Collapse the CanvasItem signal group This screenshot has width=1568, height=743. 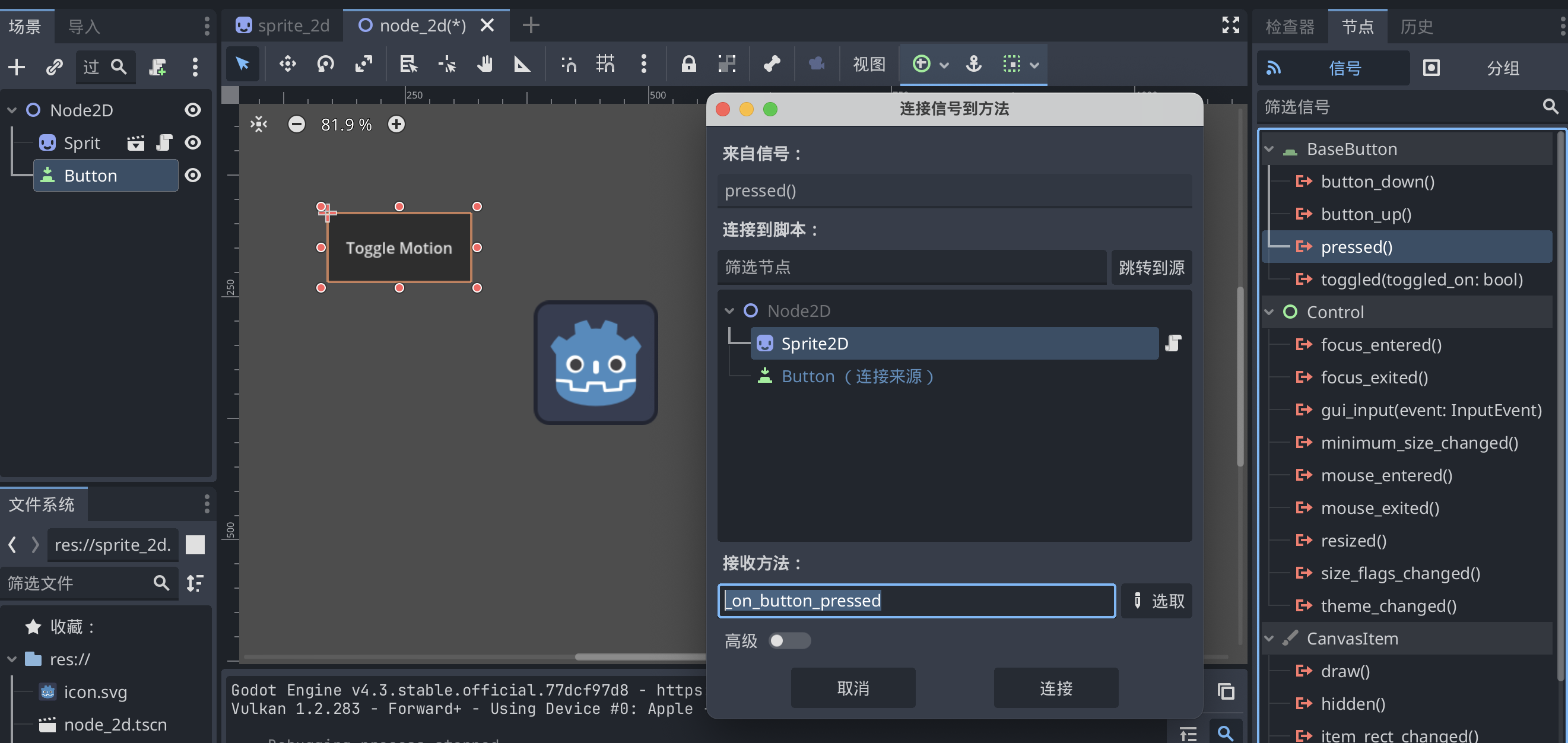tap(1269, 639)
